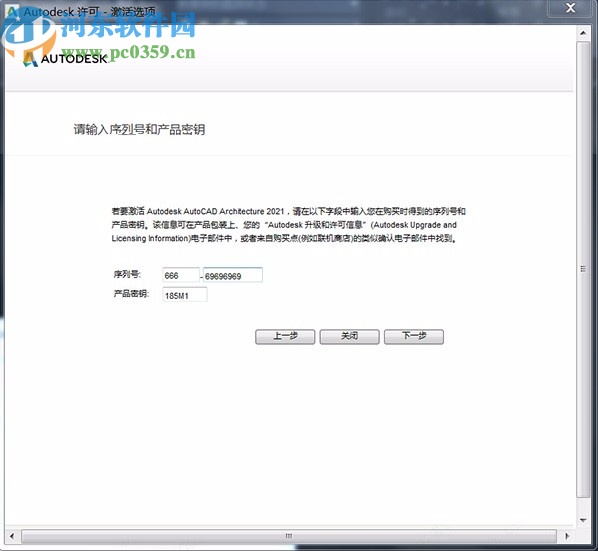
Task: Focus the serial number prefix field 666
Action: [x=181, y=275]
